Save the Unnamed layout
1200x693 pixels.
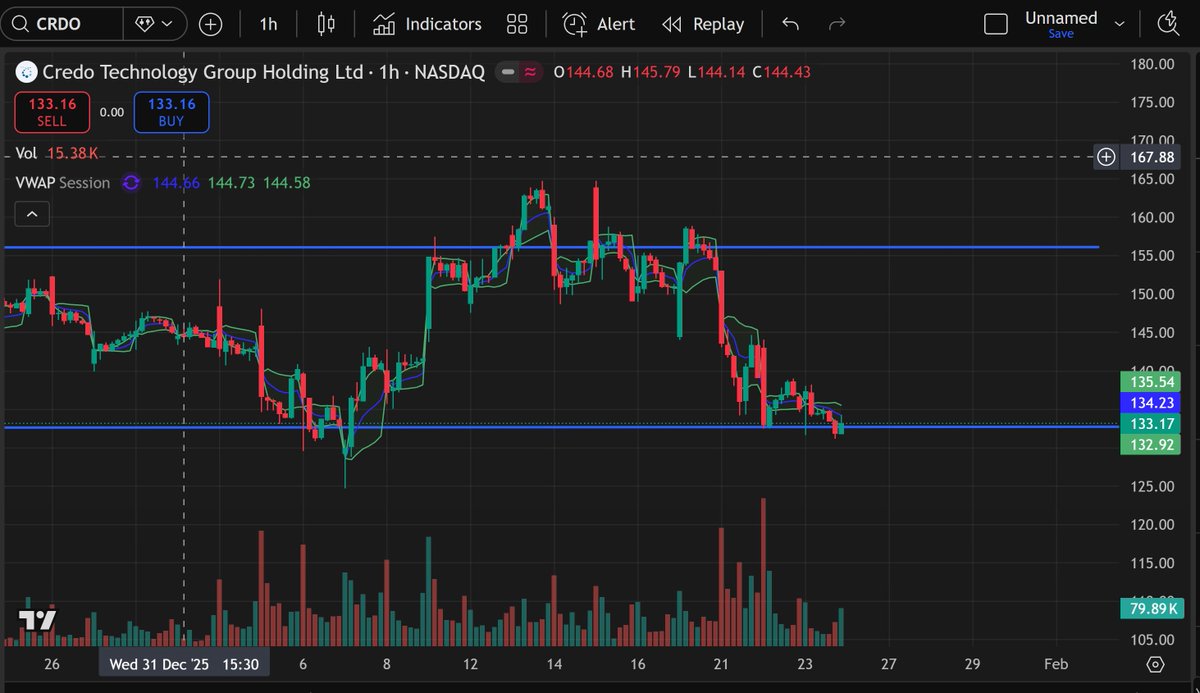tap(1061, 34)
